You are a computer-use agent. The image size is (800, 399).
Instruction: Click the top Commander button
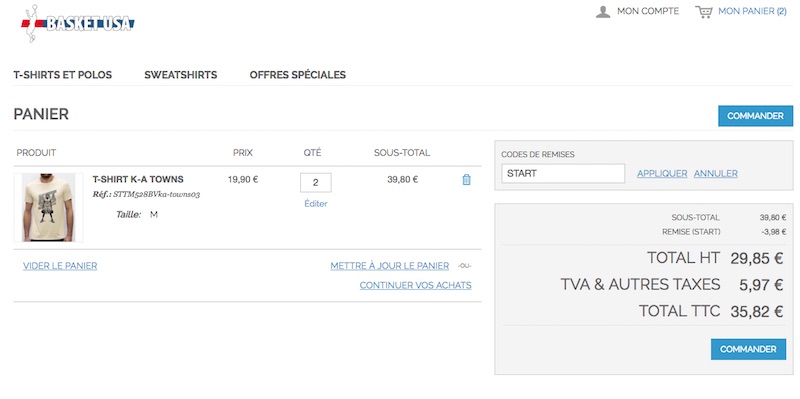point(755,116)
